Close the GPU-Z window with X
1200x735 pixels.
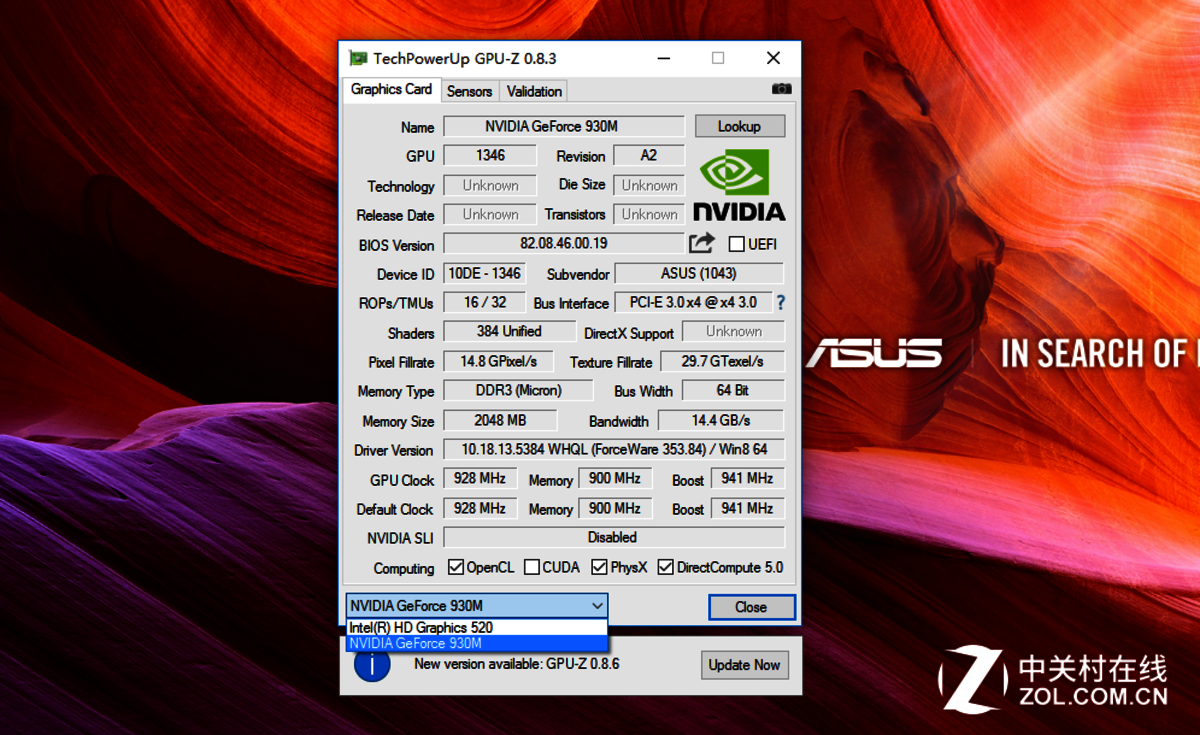click(x=773, y=59)
